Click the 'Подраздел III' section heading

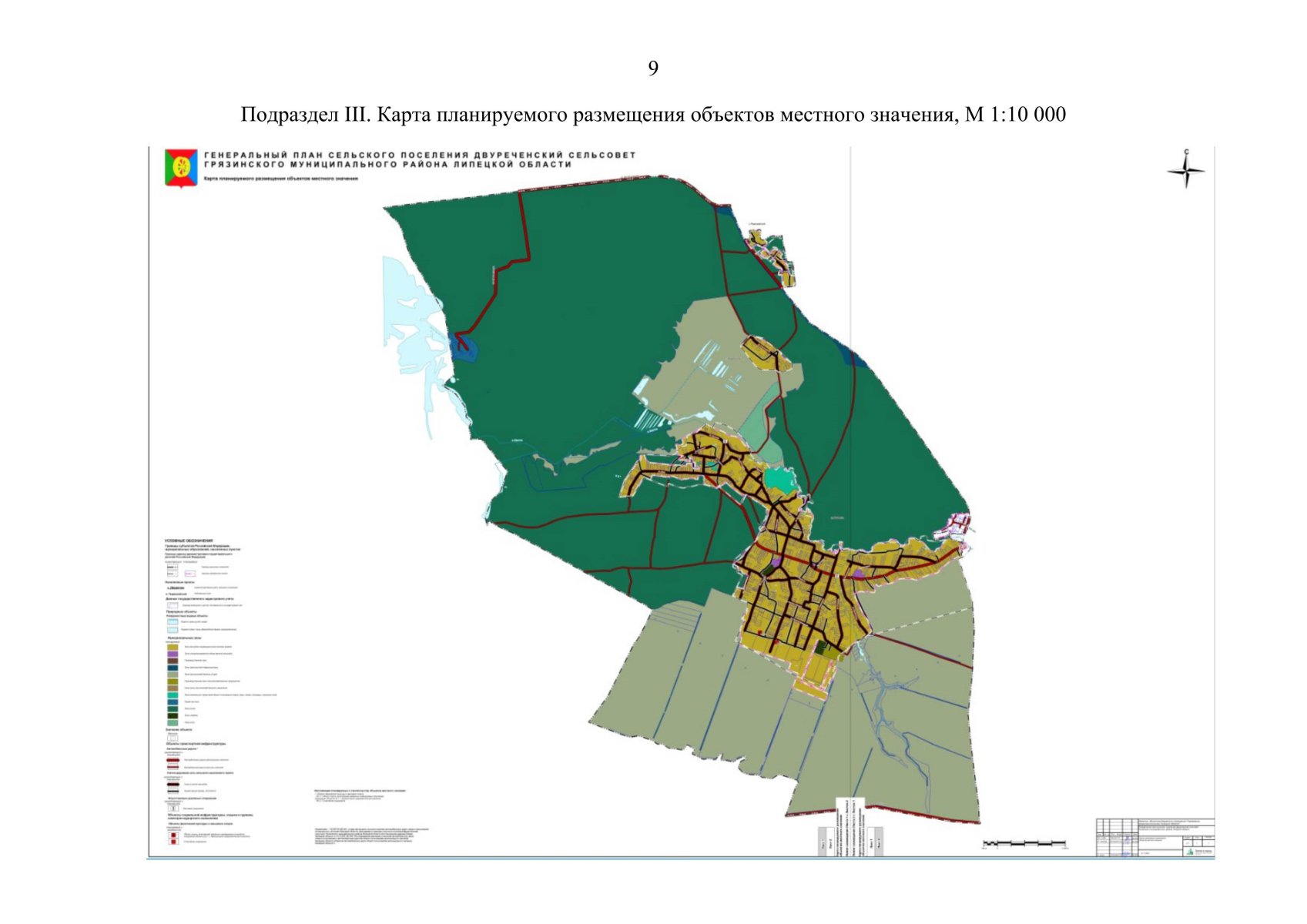point(652,115)
